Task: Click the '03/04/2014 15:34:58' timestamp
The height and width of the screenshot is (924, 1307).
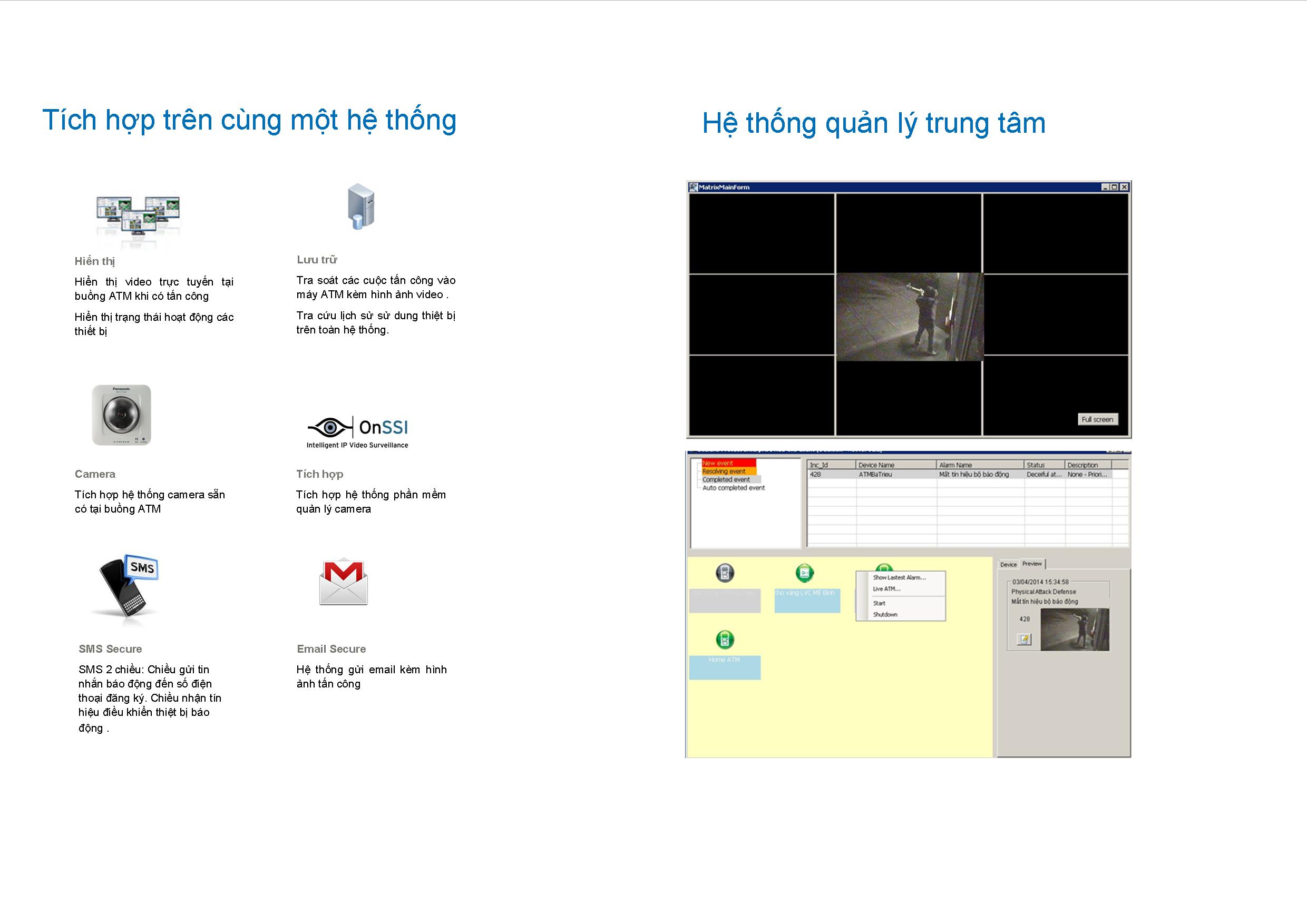Action: pos(1040,582)
